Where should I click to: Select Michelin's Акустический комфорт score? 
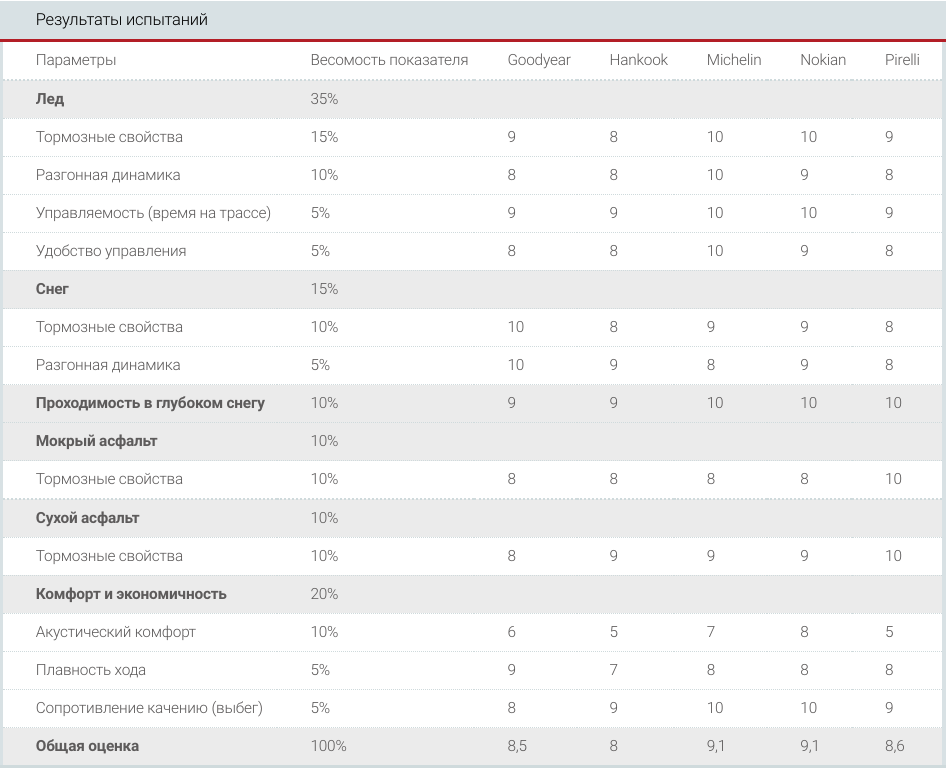tap(711, 632)
